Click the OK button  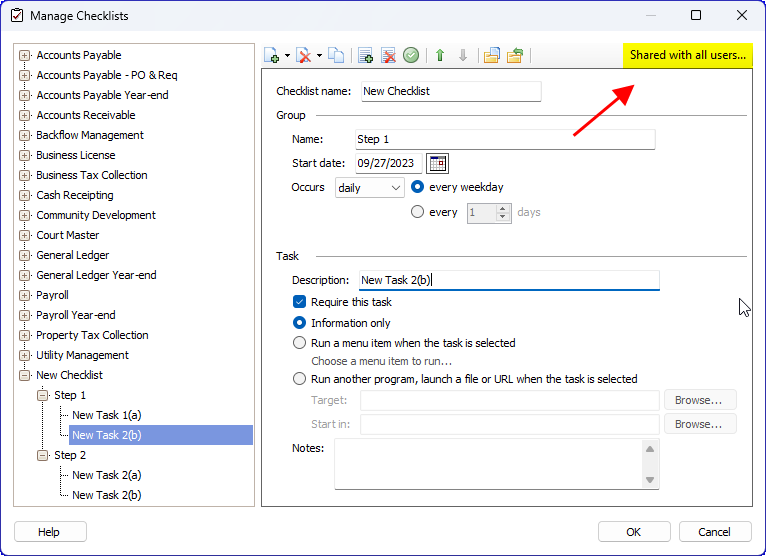point(634,532)
